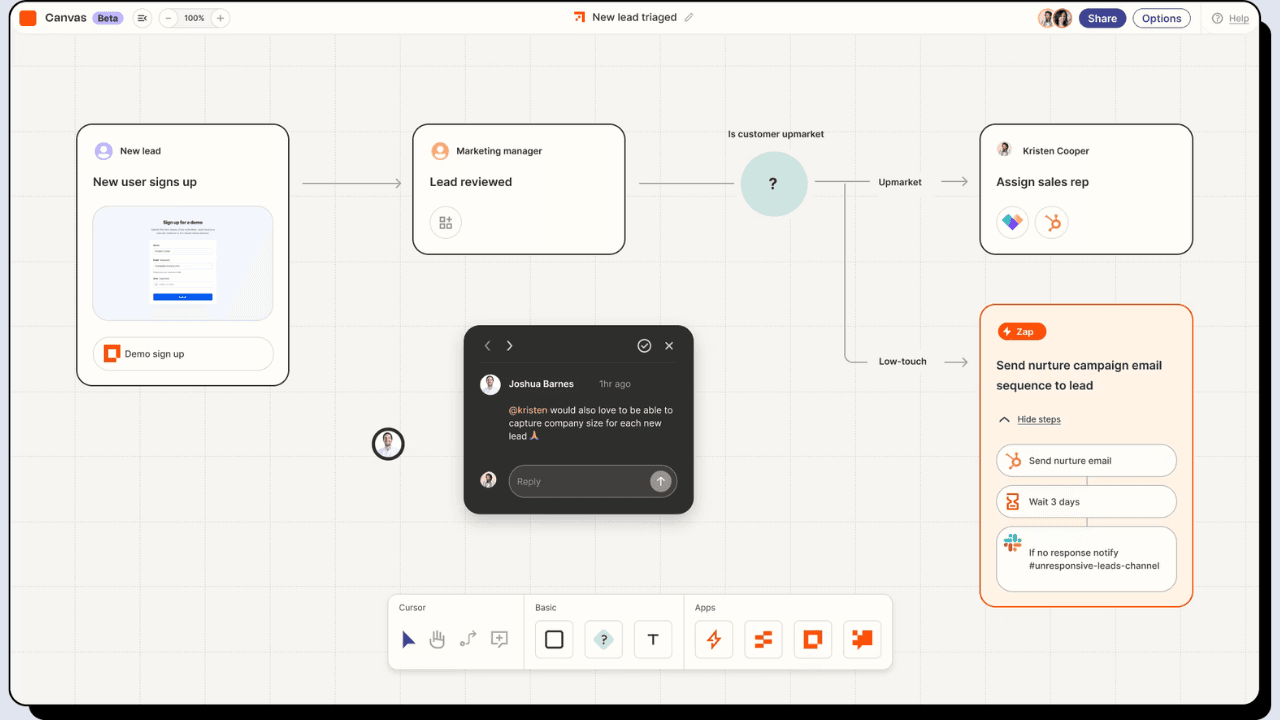Select the arrow cursor tool

click(408, 639)
